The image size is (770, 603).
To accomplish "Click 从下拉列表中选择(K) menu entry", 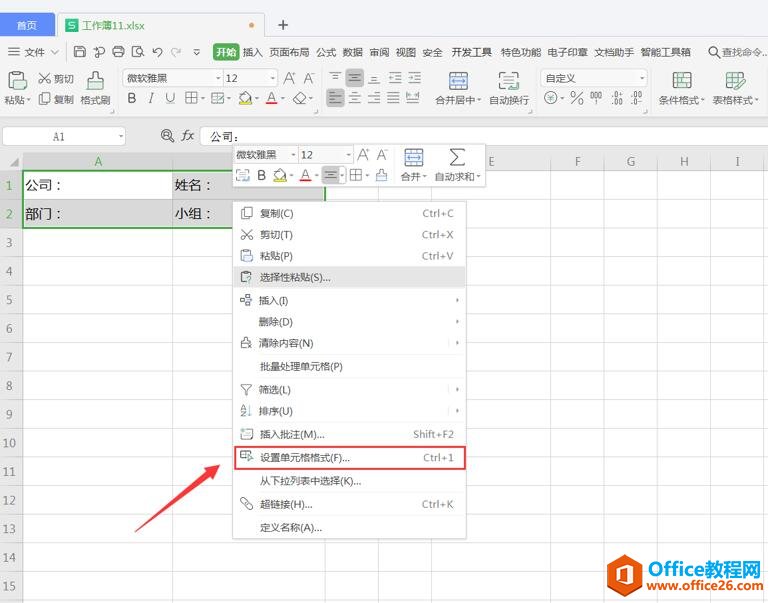I will [x=349, y=481].
